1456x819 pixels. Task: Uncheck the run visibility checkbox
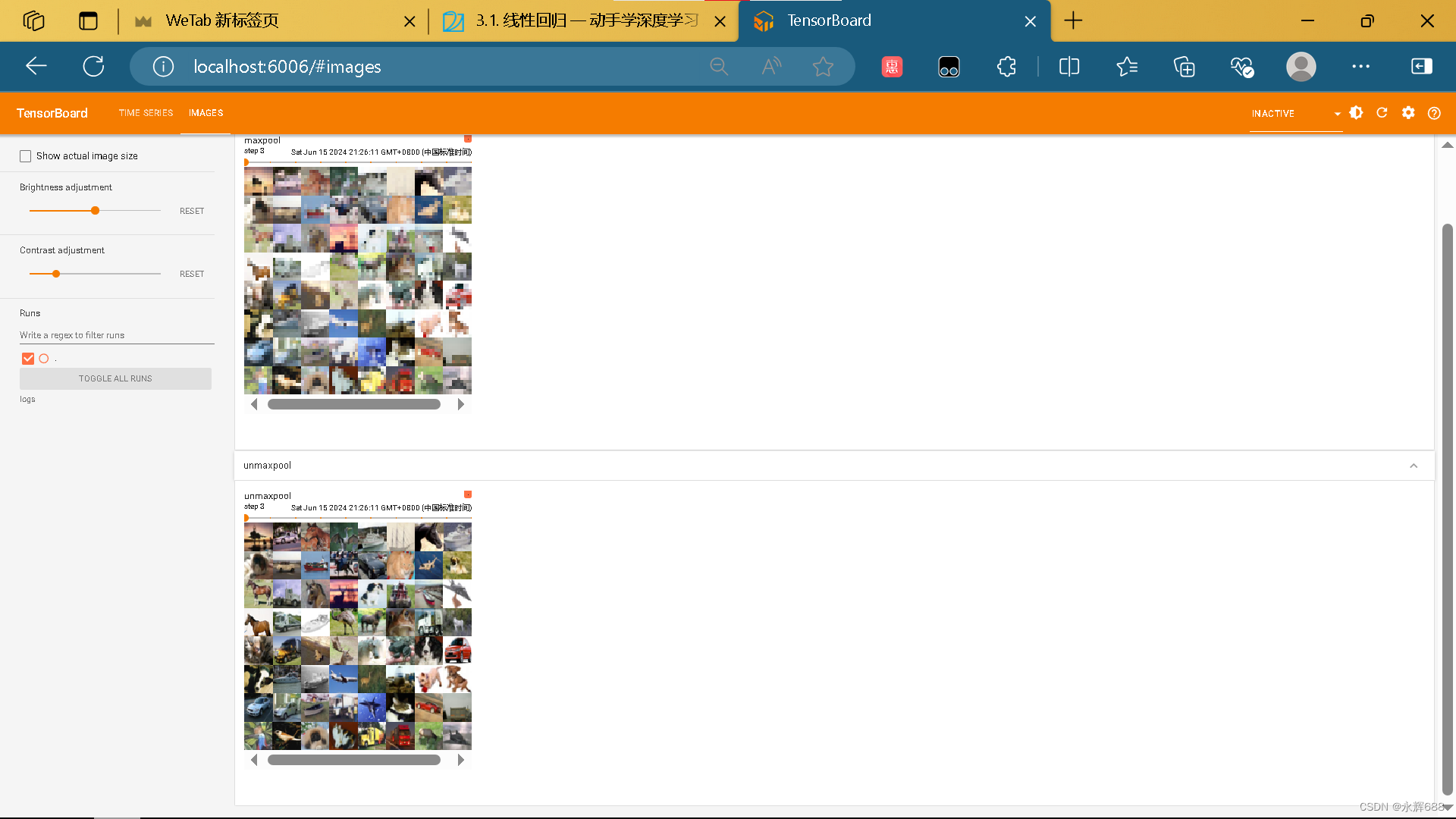click(28, 359)
